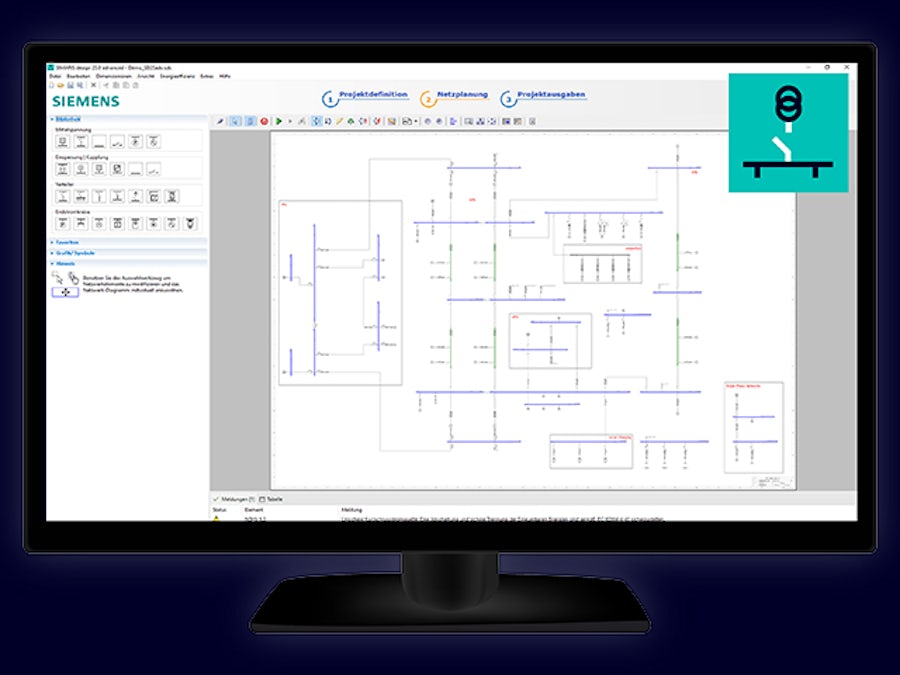Click the pencil drawing tool icon

coord(338,122)
